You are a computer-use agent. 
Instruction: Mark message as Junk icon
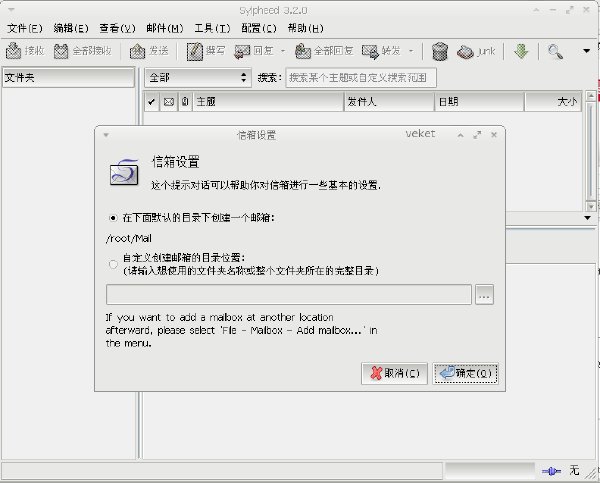click(x=465, y=52)
